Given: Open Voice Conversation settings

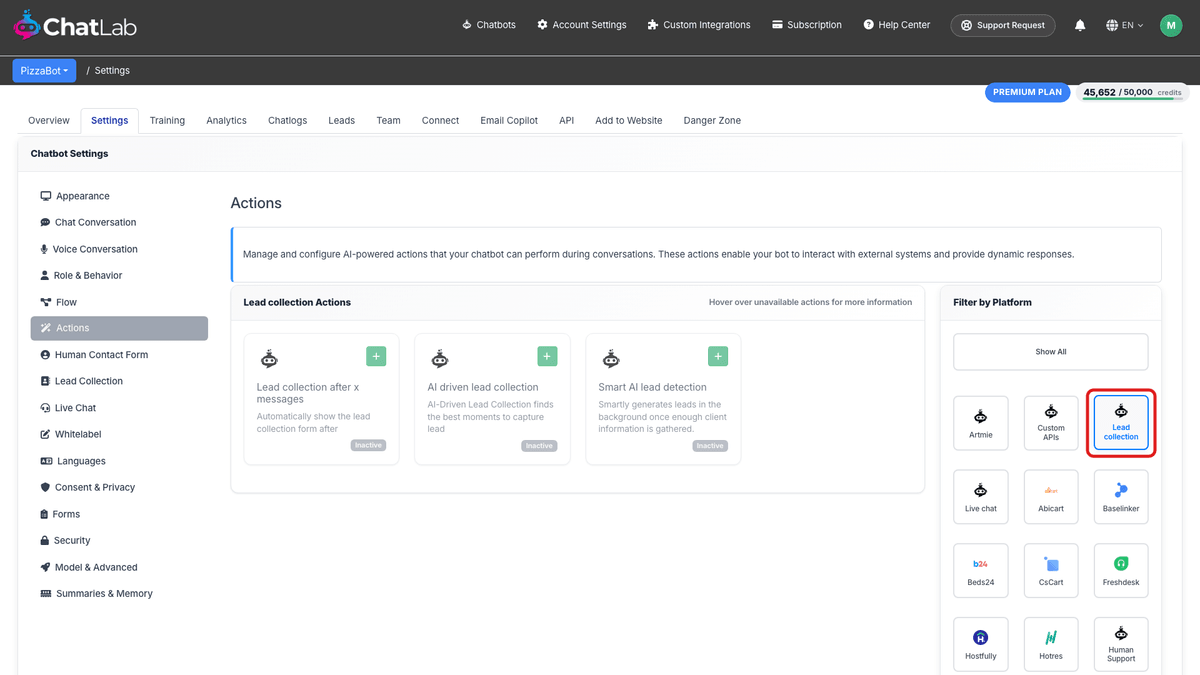Looking at the screenshot, I should pyautogui.click(x=119, y=249).
